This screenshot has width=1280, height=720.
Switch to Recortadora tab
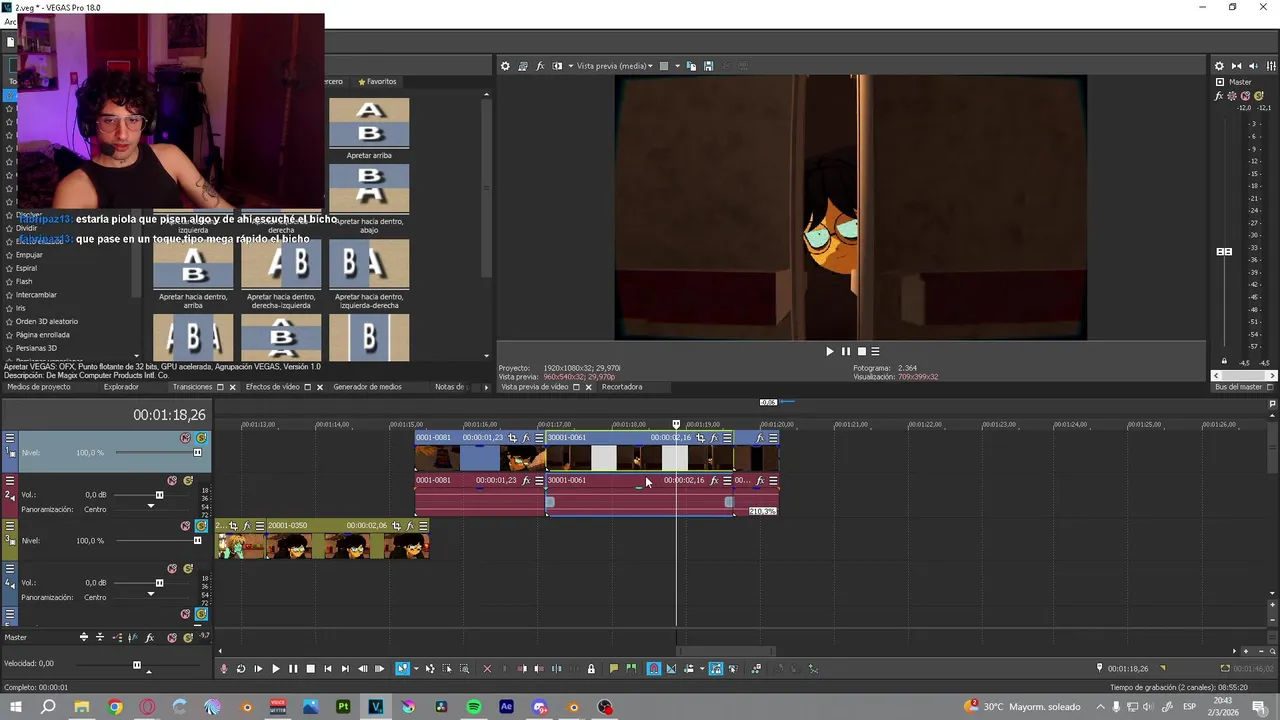(622, 387)
